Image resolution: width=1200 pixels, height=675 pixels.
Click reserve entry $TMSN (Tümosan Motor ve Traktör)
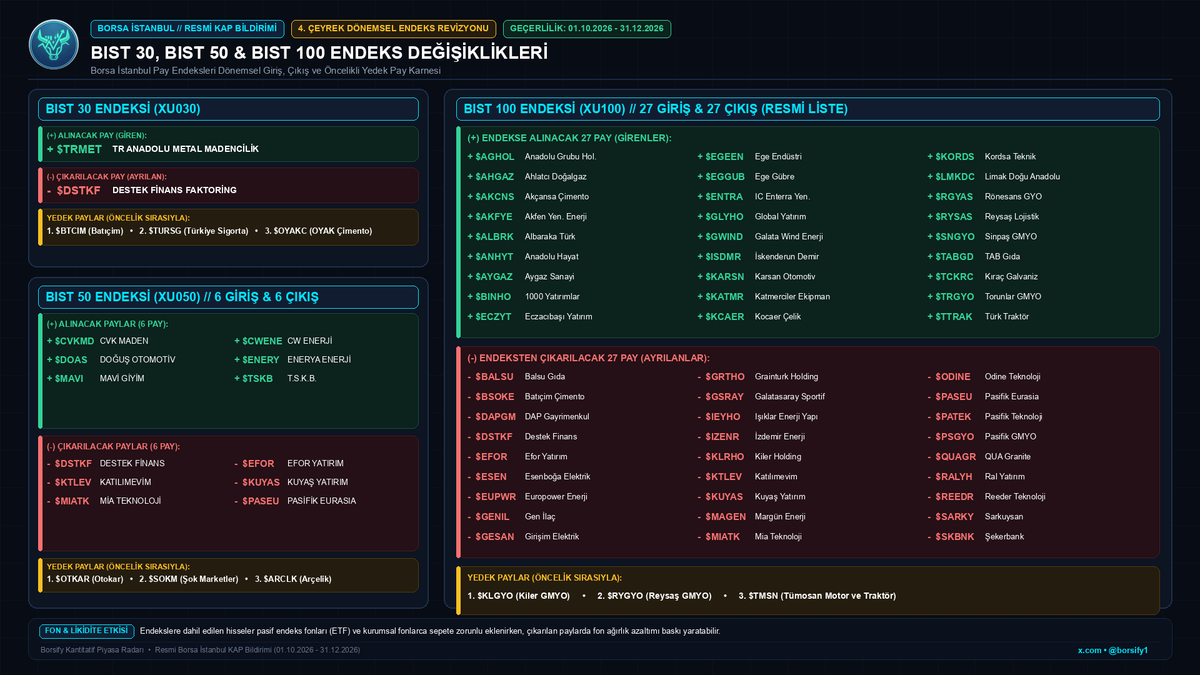(817, 596)
